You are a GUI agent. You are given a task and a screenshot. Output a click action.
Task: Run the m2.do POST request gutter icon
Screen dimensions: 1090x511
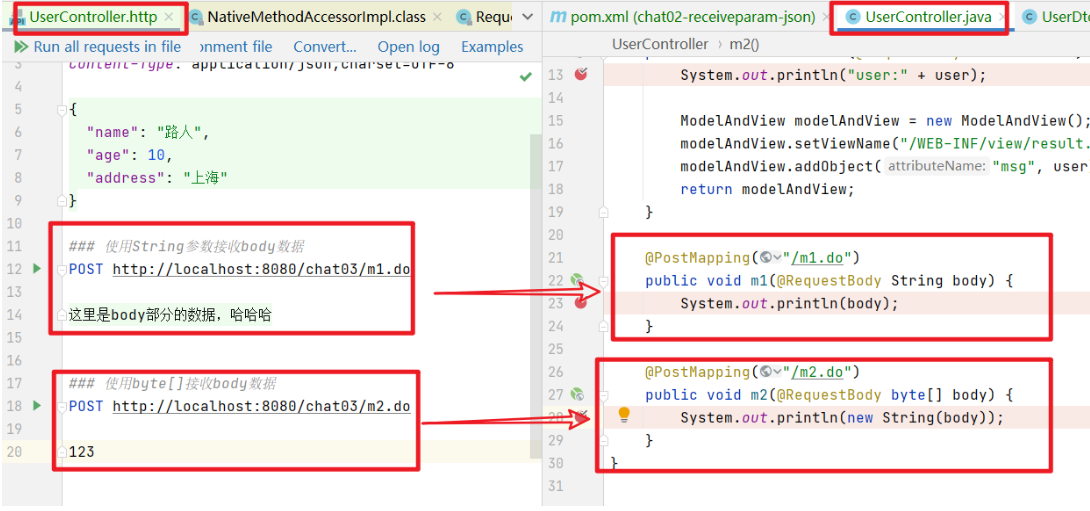pos(38,406)
